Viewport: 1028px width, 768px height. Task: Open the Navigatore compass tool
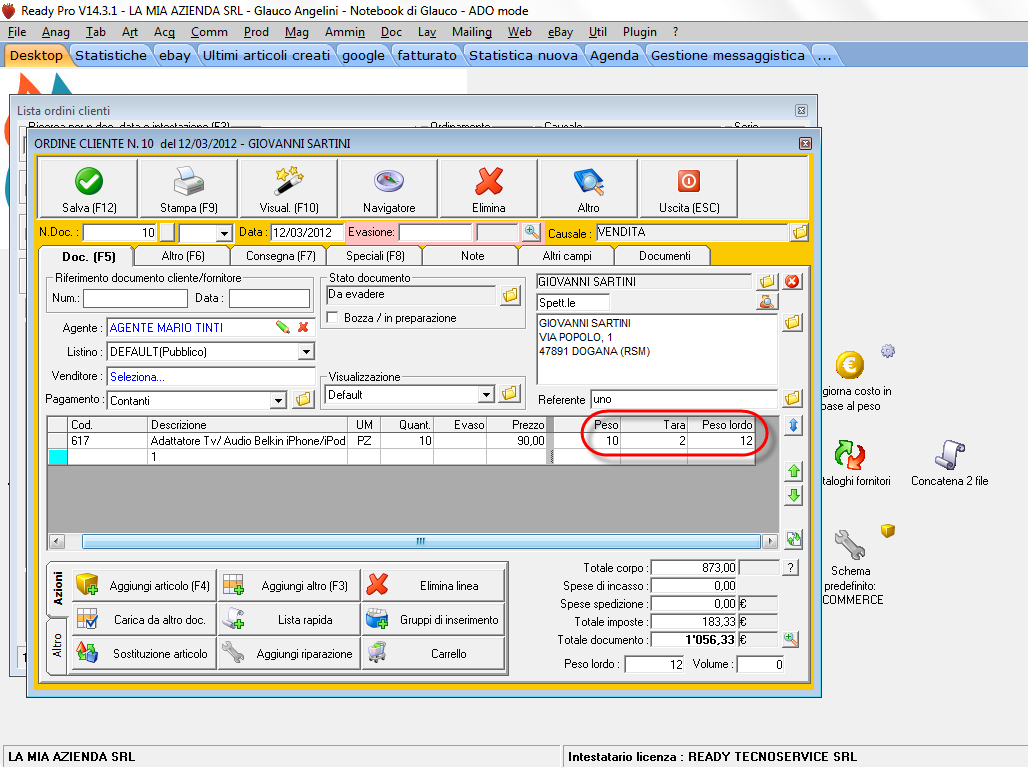(x=389, y=189)
